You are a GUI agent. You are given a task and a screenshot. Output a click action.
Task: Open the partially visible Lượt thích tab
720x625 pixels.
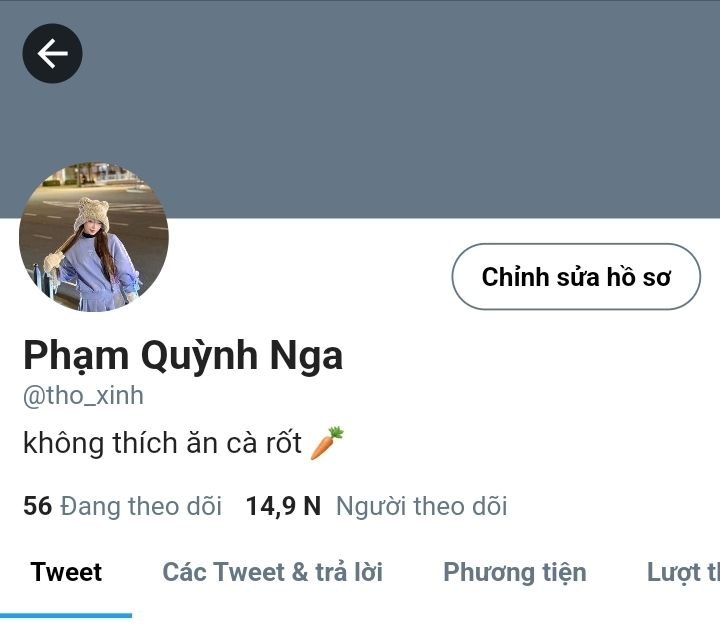coord(683,573)
